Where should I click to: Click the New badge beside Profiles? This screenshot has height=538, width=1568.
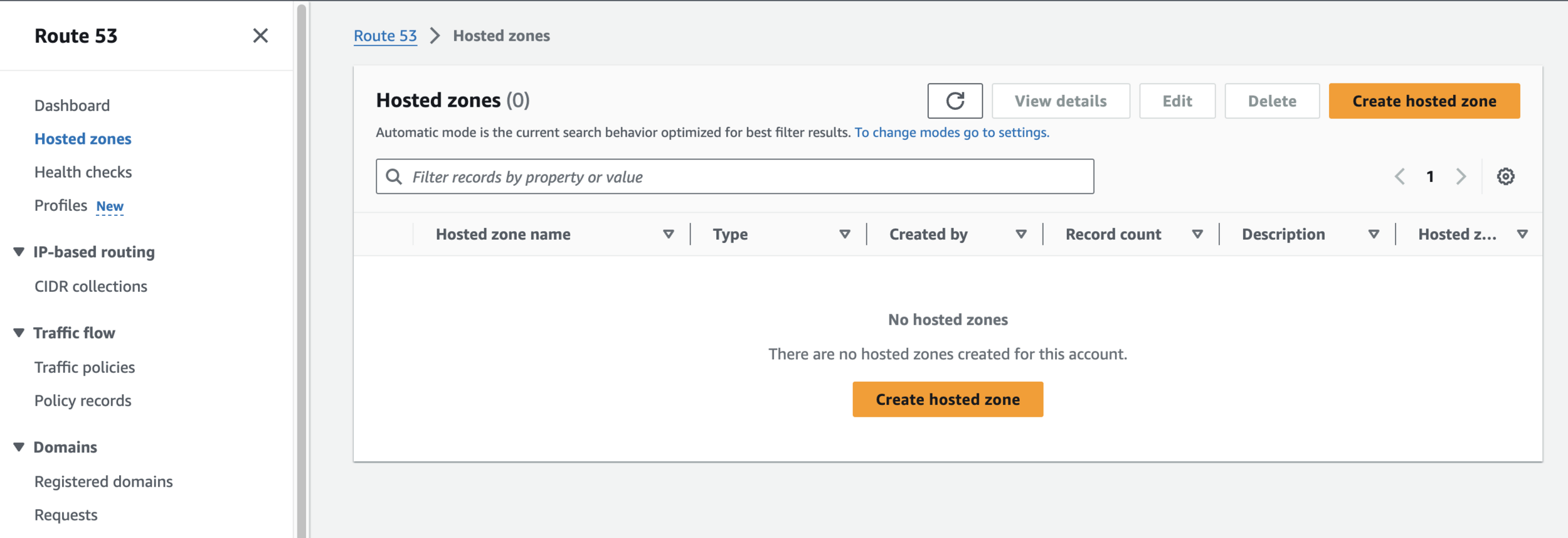110,206
